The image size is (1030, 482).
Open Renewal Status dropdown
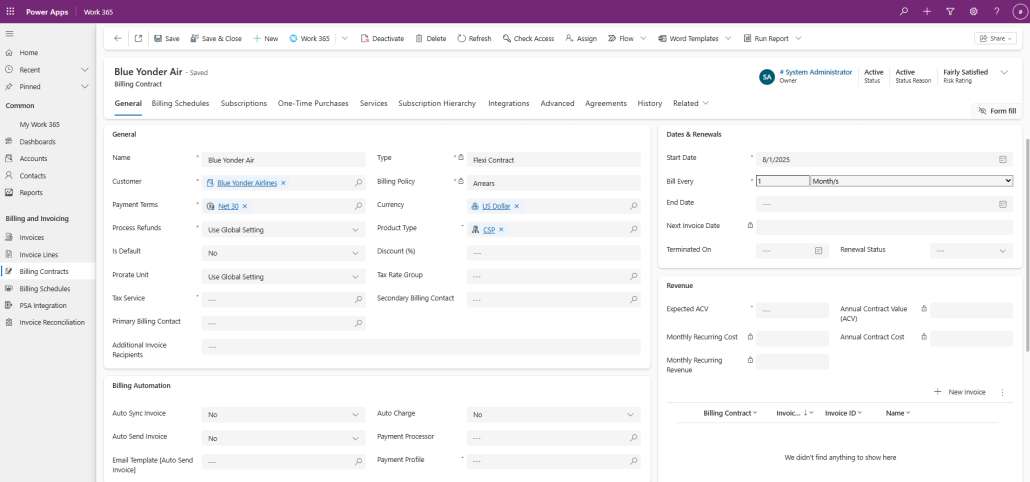point(971,251)
